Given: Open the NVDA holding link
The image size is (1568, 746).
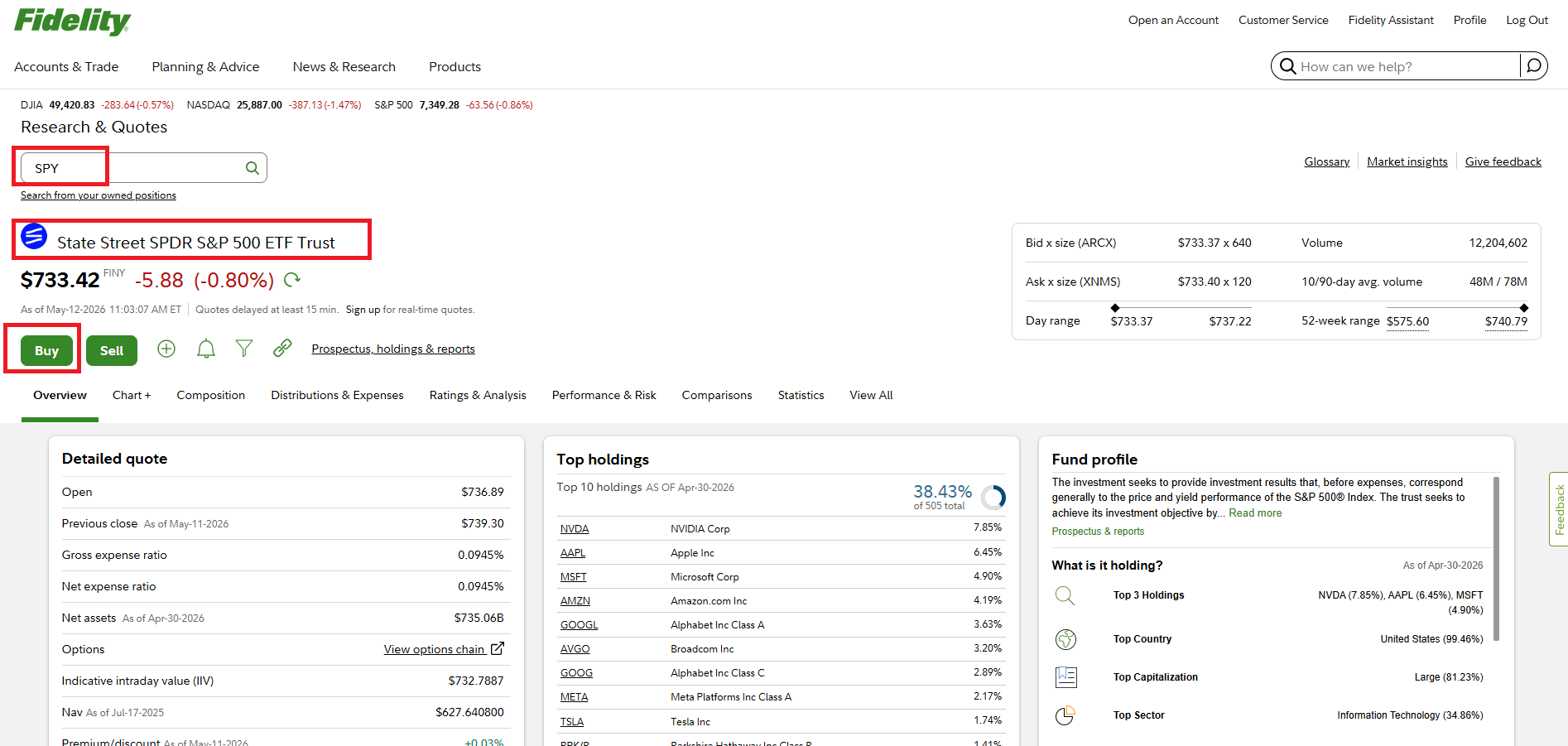Looking at the screenshot, I should 575,528.
